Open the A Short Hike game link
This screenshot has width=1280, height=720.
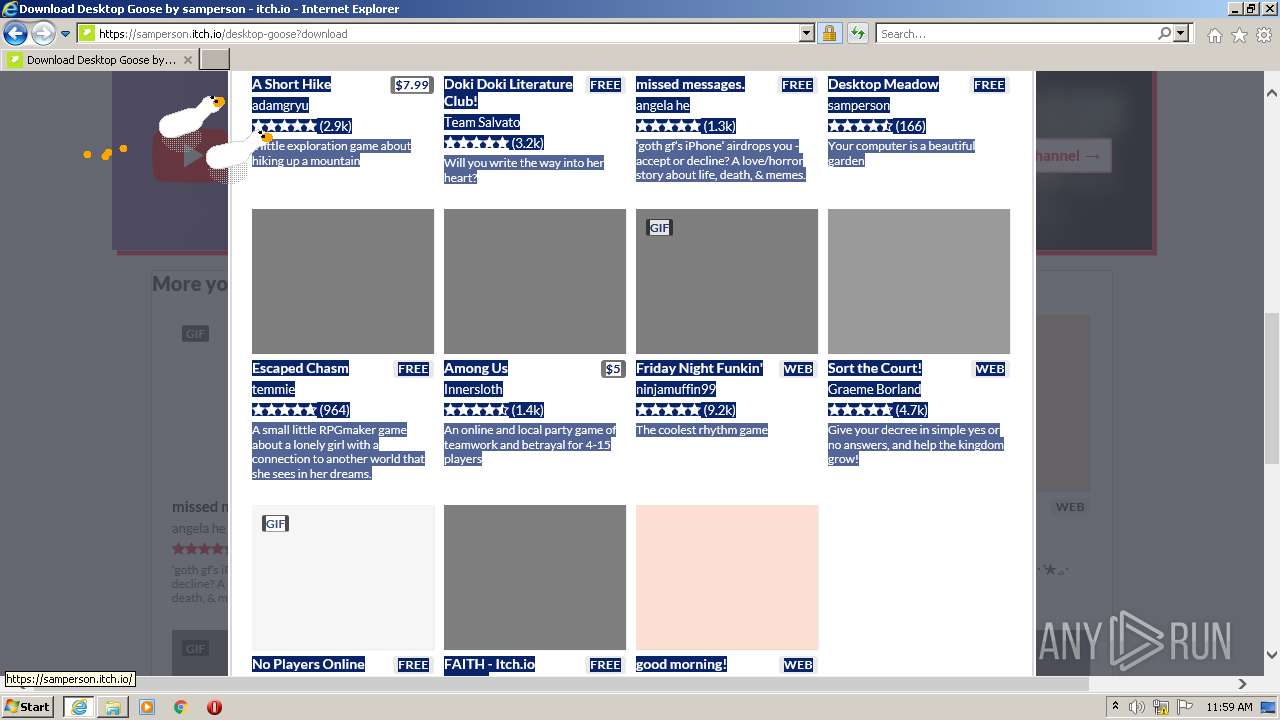point(291,84)
